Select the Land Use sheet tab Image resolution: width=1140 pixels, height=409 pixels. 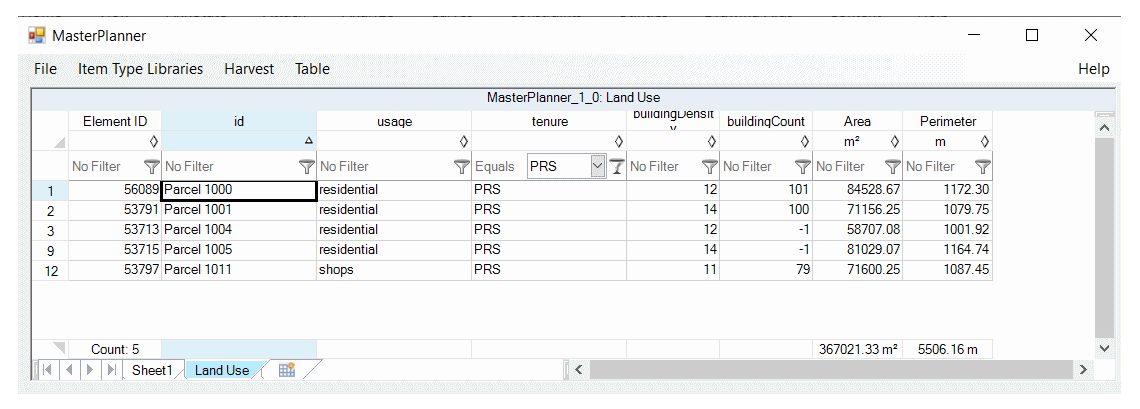click(222, 370)
